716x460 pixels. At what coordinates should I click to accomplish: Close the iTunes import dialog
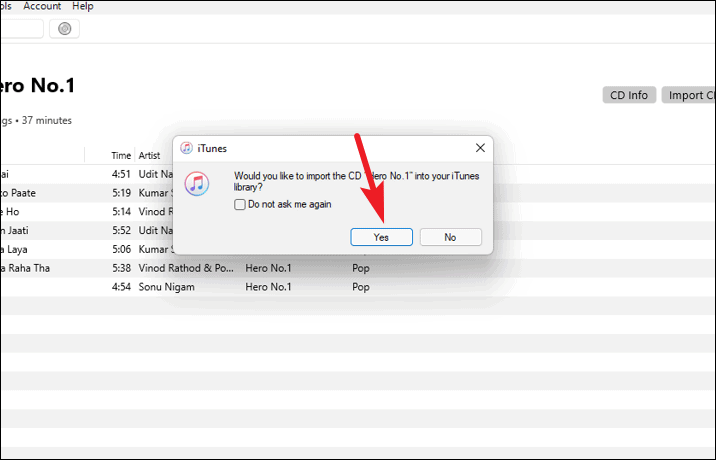coord(480,148)
